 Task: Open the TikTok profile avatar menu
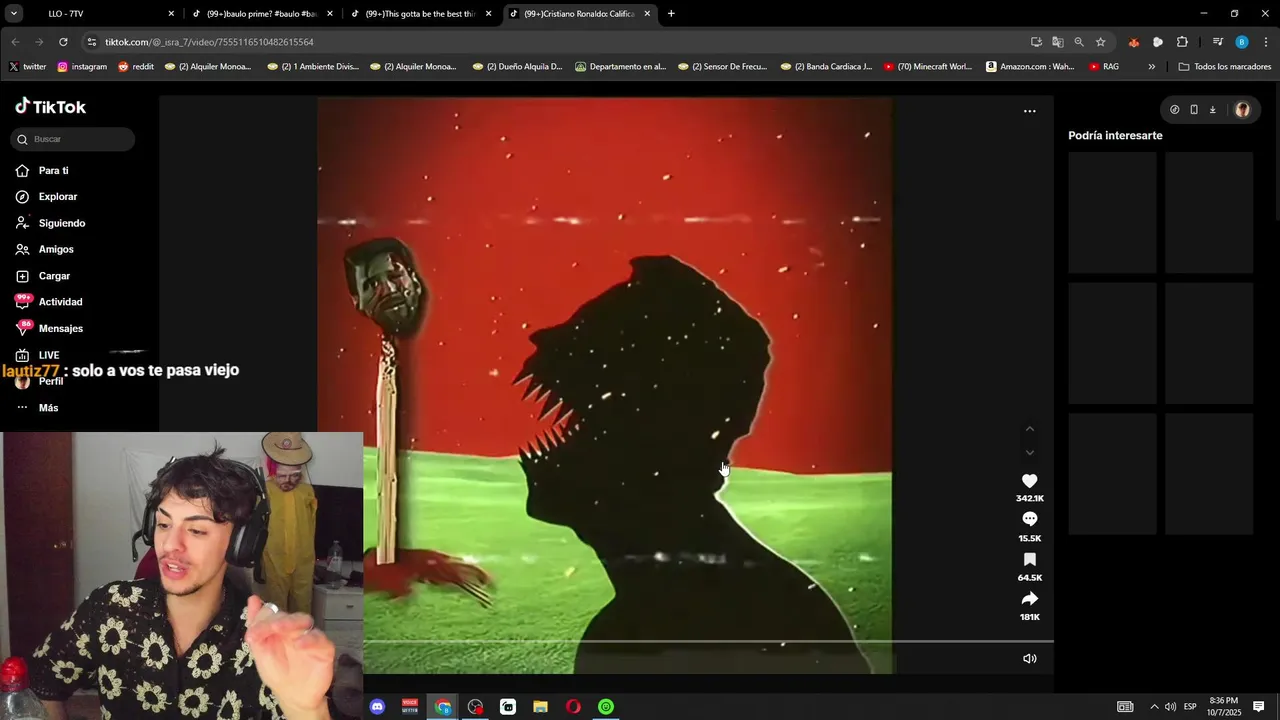(x=1242, y=110)
